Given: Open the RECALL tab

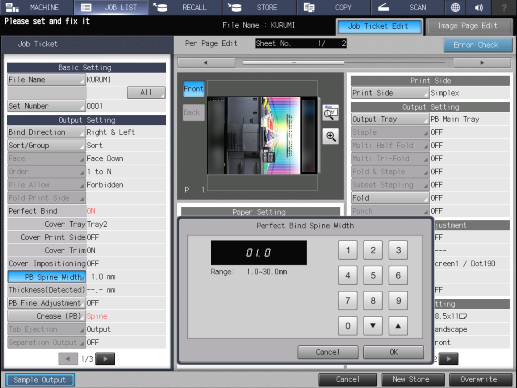Looking at the screenshot, I should tap(185, 7).
